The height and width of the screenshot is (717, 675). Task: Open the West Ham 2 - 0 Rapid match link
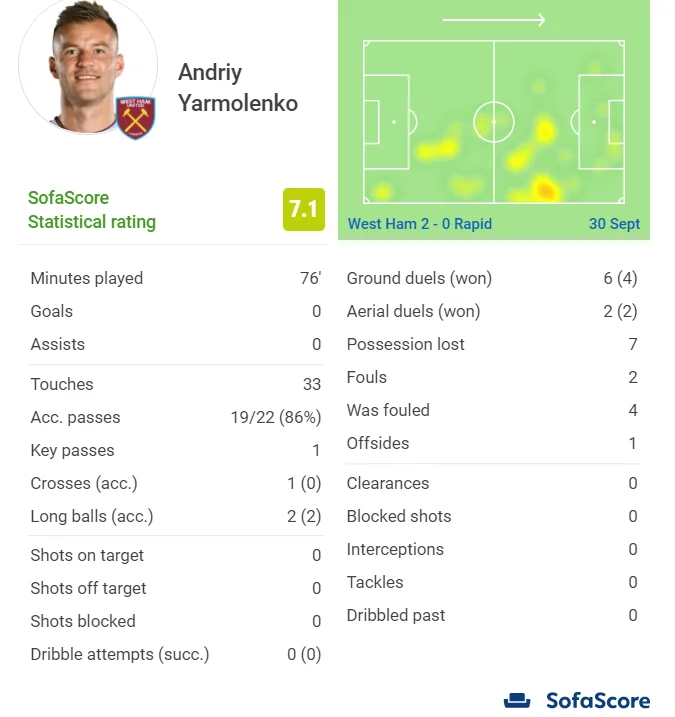[420, 224]
